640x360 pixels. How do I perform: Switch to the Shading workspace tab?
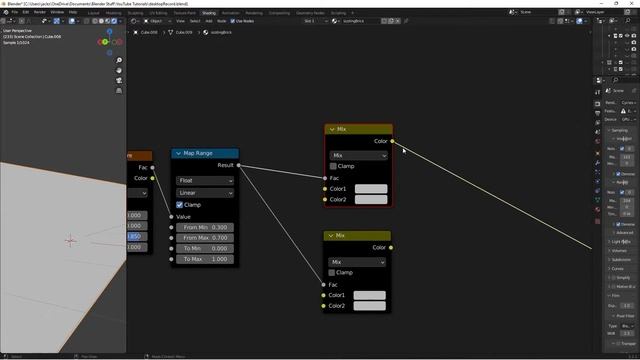[209, 13]
